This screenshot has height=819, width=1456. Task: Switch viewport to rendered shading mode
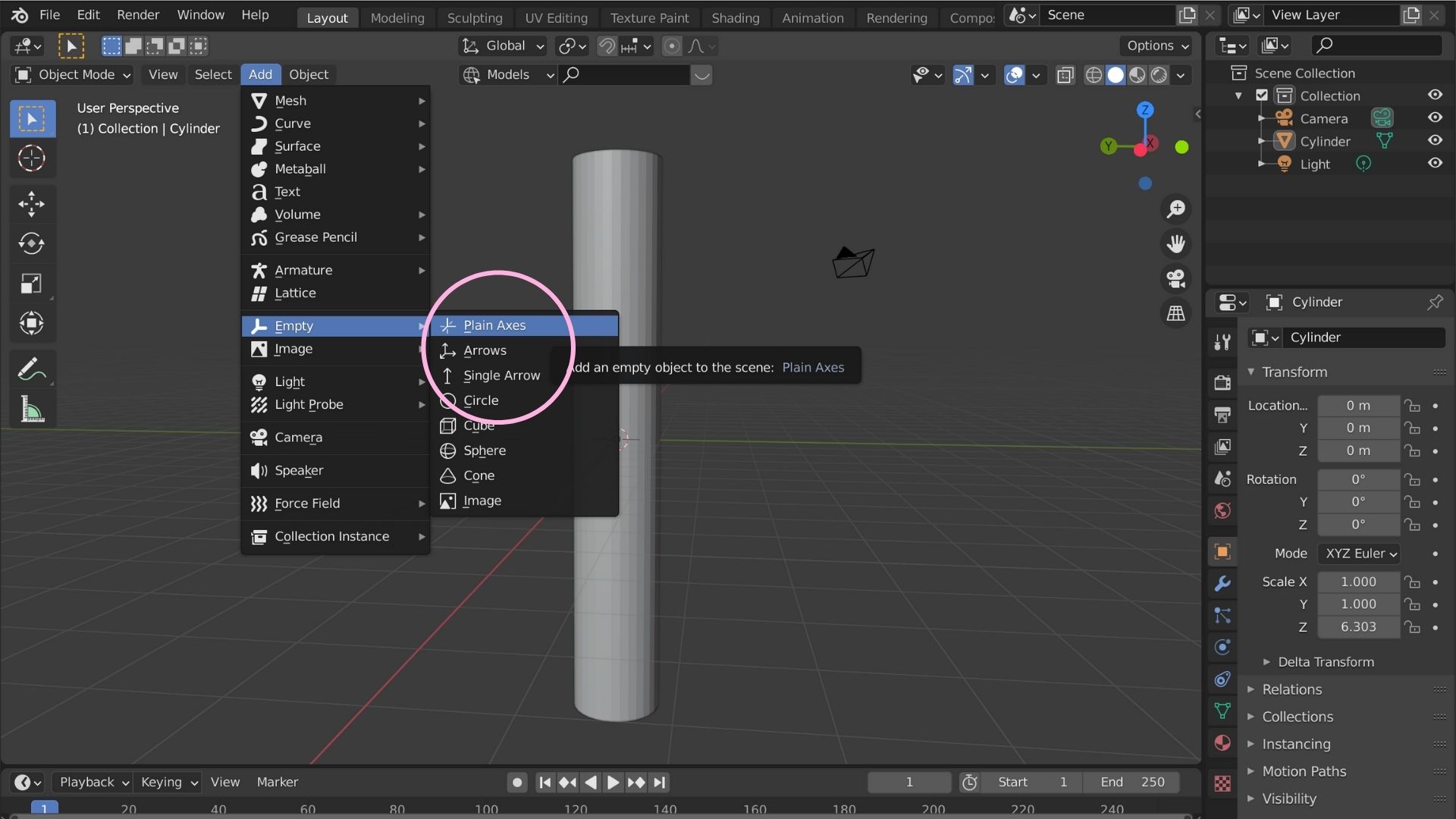[x=1159, y=75]
